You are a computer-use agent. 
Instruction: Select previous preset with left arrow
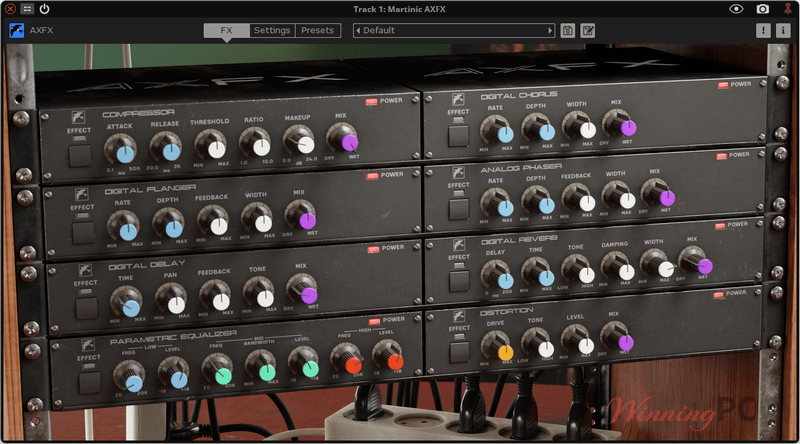point(358,30)
